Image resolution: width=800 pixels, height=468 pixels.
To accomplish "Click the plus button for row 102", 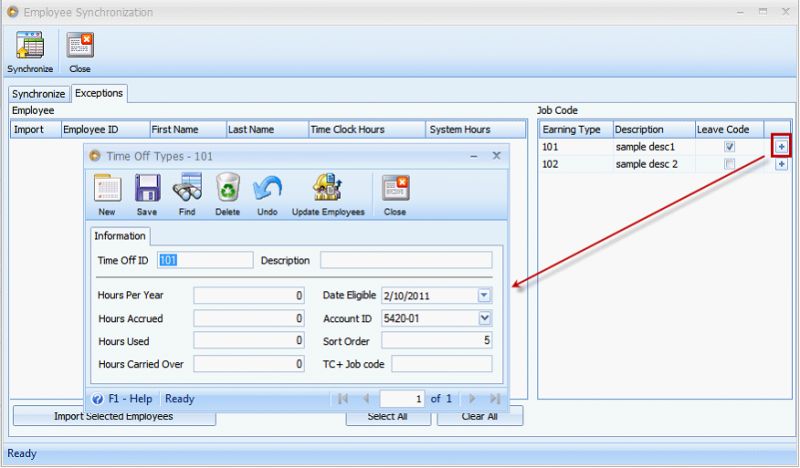I will click(781, 164).
